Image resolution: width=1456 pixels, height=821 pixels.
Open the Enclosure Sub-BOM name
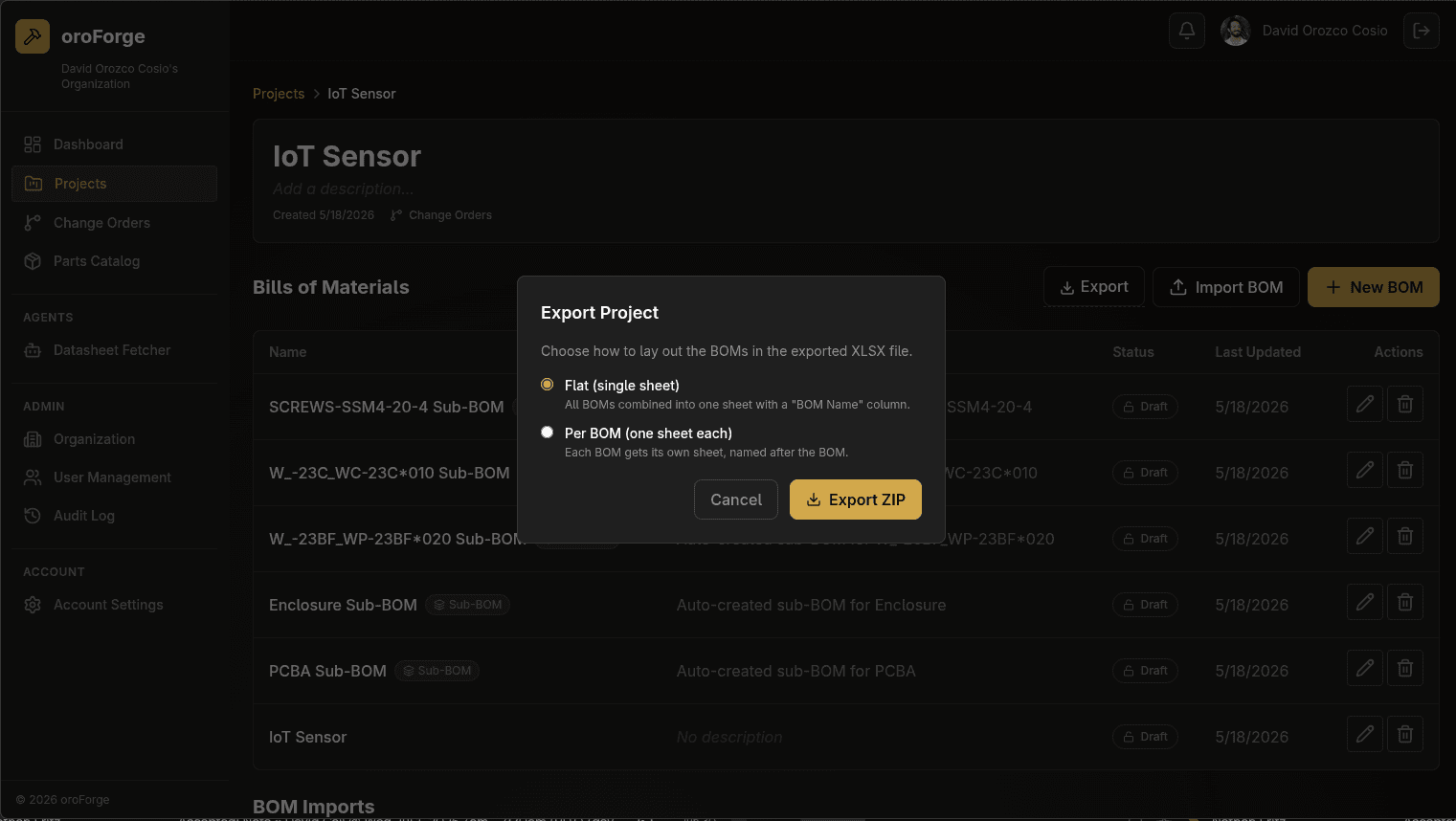(343, 605)
